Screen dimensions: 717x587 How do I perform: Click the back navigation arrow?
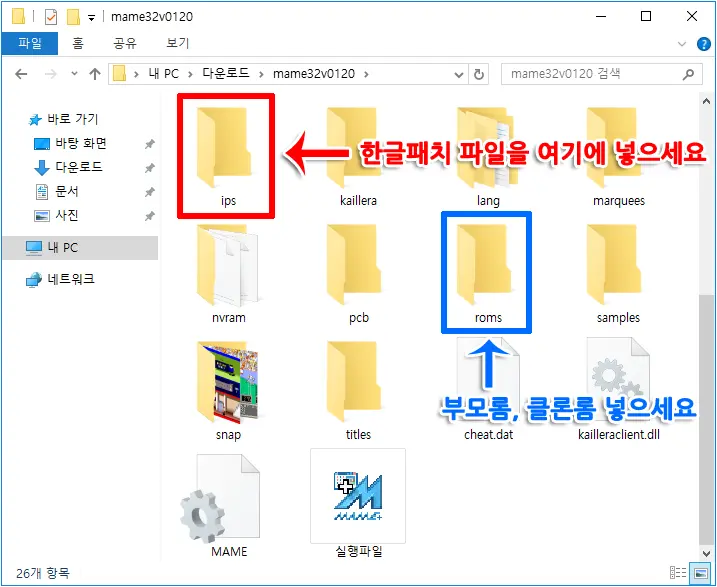(x=21, y=74)
